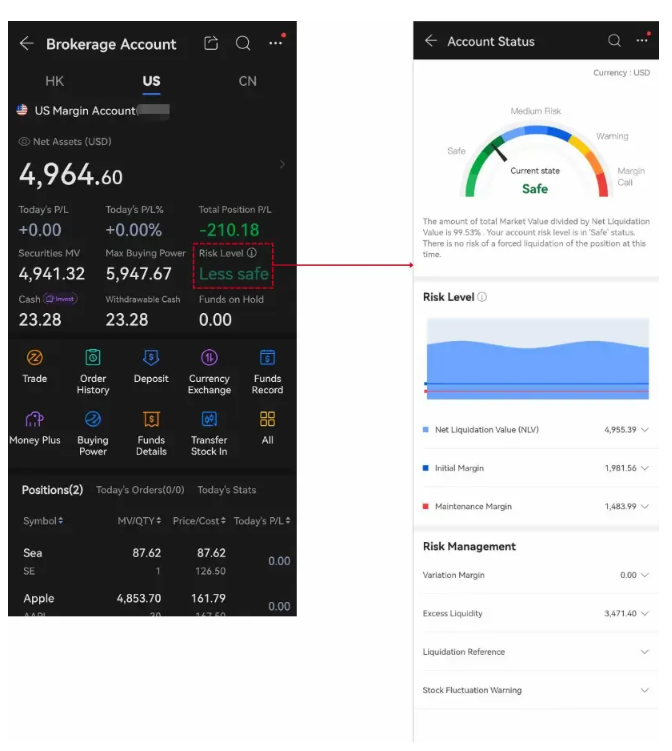
Task: Expand Net Liquidation Value (NLV) row
Action: [535, 430]
